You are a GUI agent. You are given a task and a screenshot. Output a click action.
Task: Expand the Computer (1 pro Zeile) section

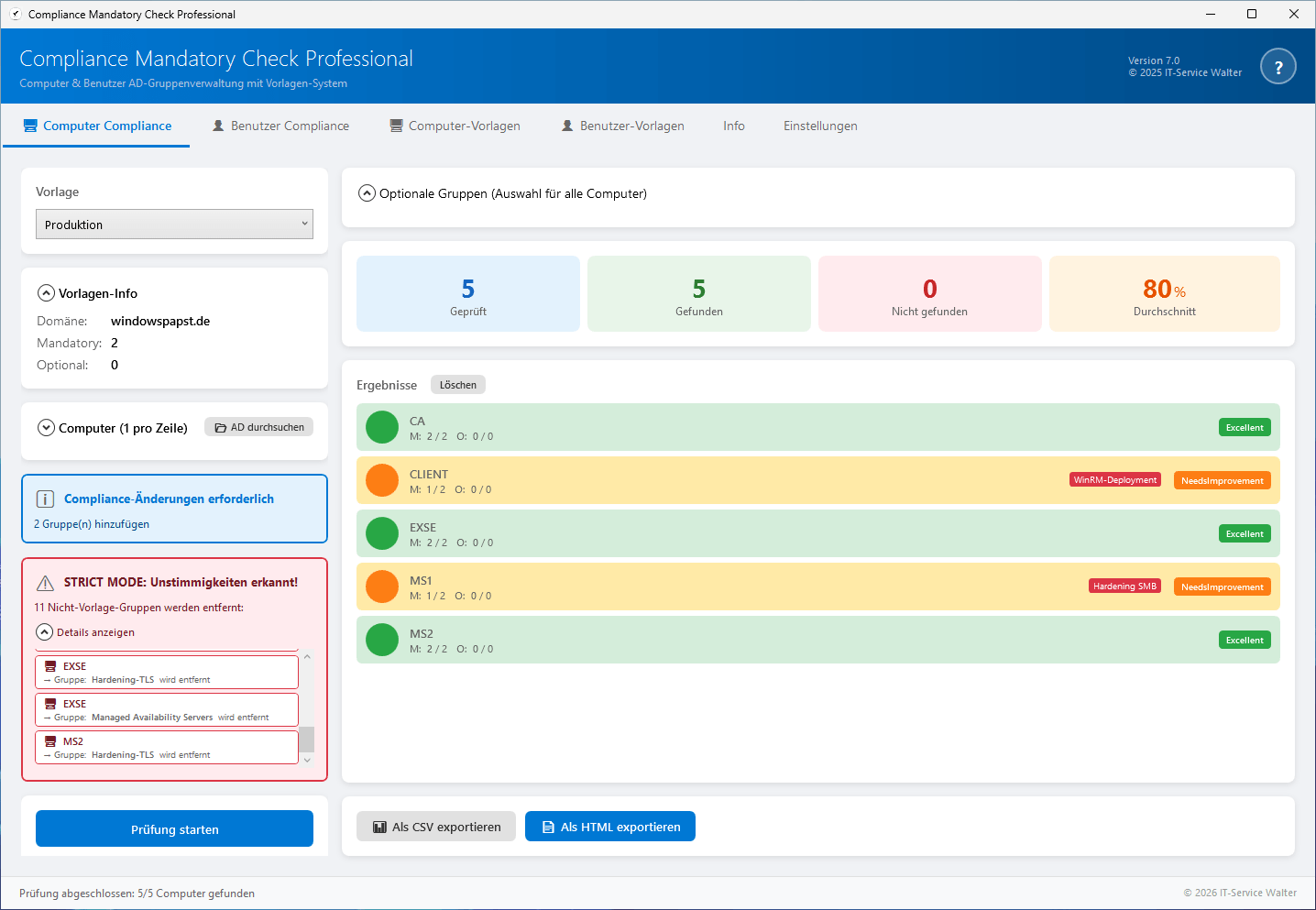[46, 428]
